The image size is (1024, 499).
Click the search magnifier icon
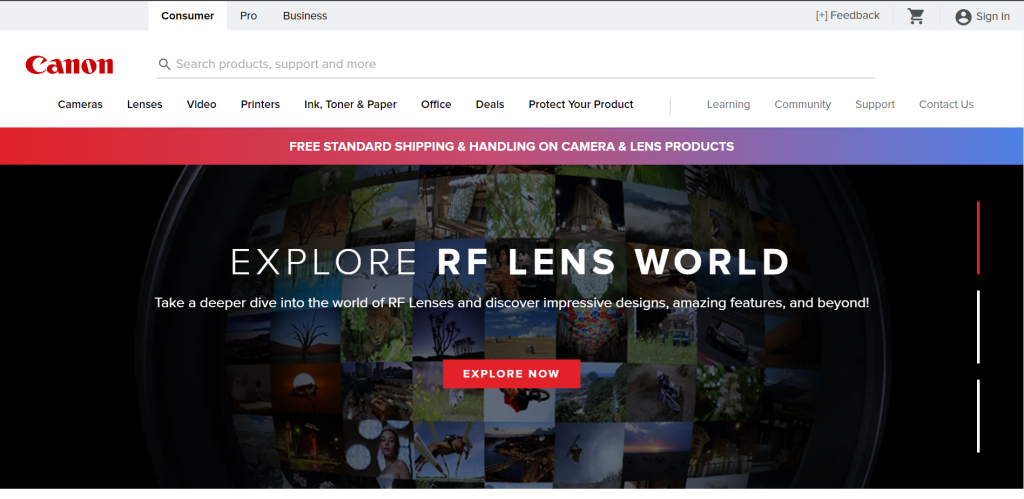point(165,64)
